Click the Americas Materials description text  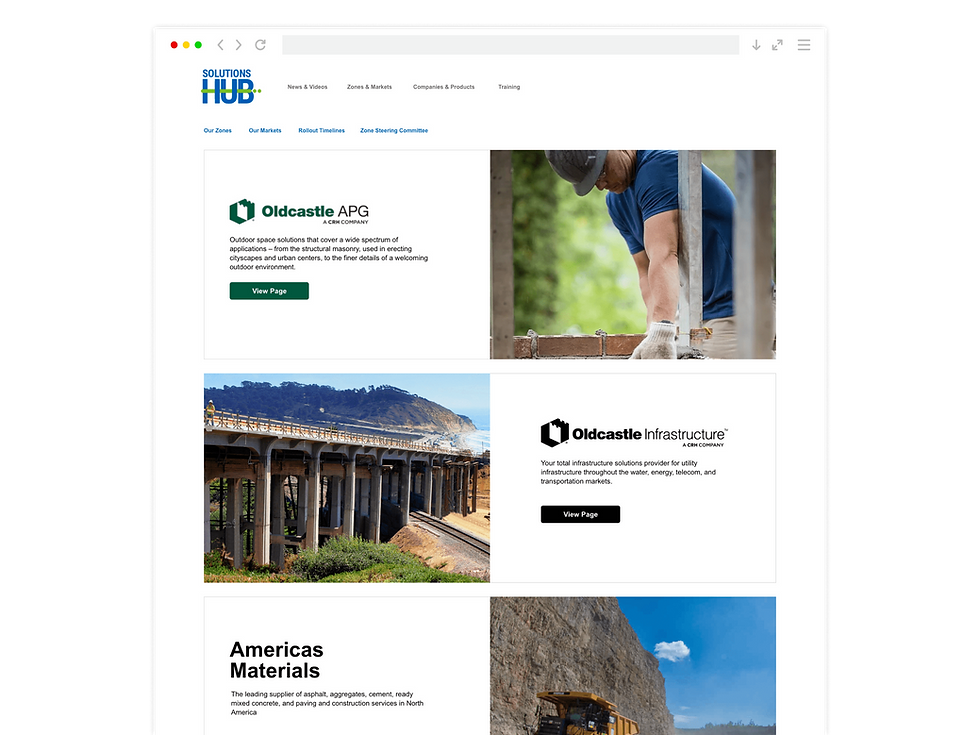coord(327,703)
